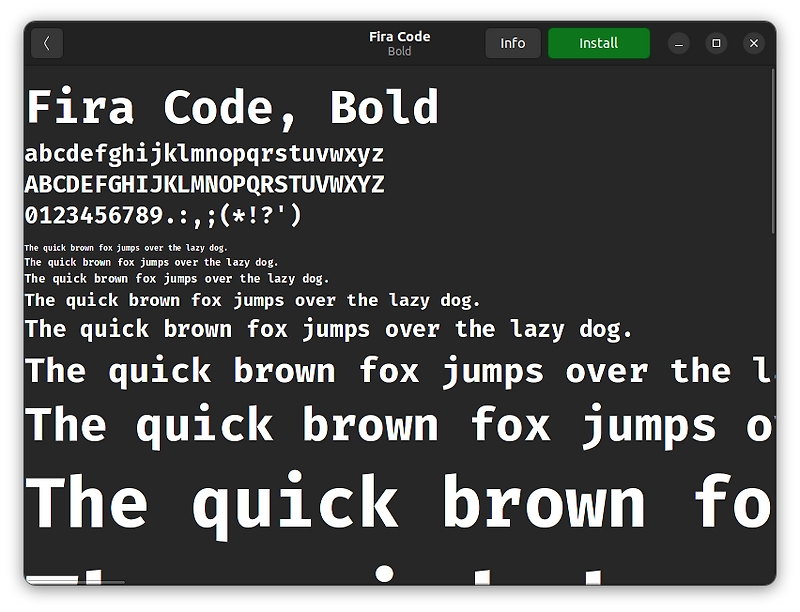Click the horizontal scrollbar at the bottom
Screen dimensions: 800x612
pyautogui.click(x=75, y=581)
